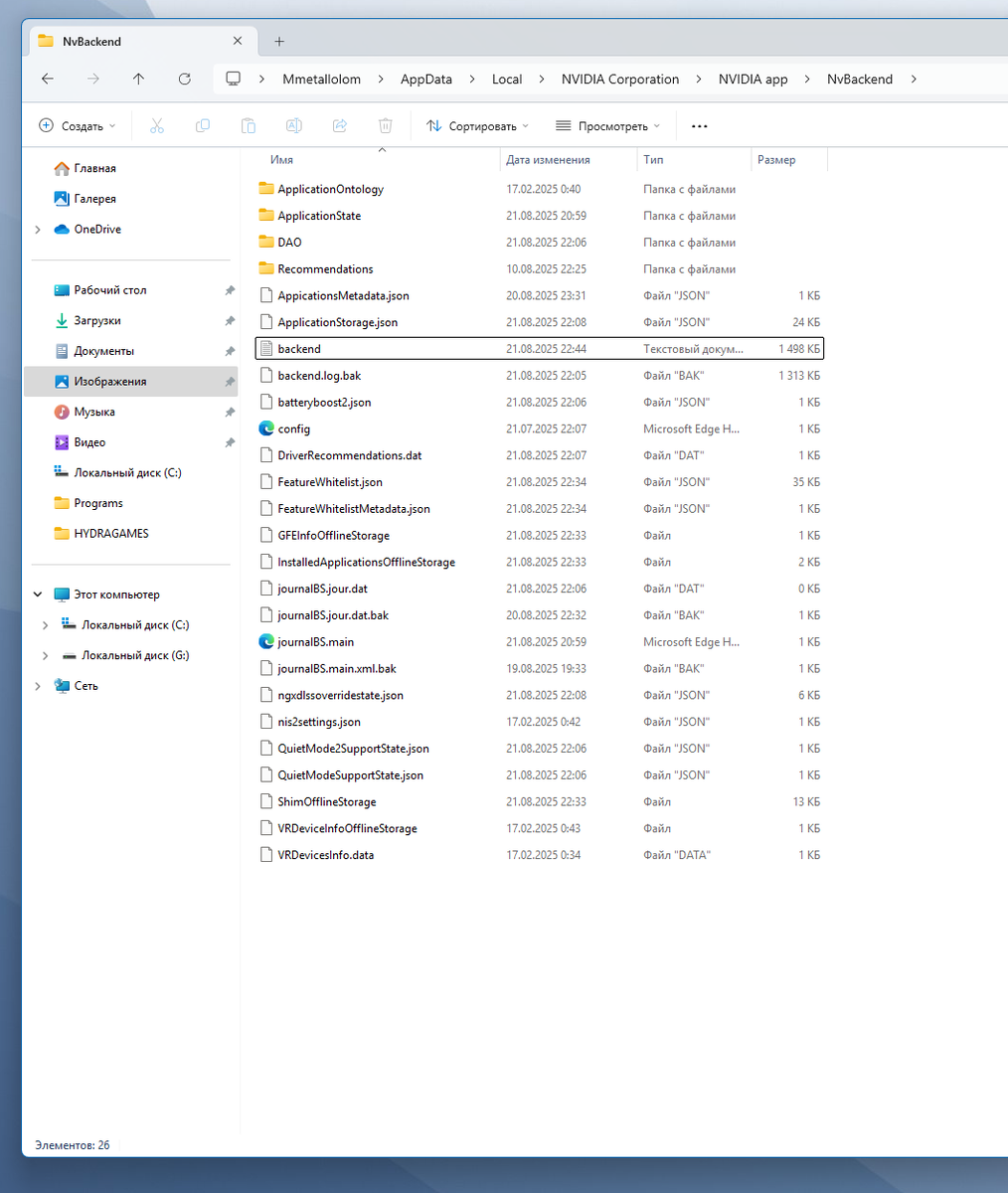The height and width of the screenshot is (1193, 1008).
Task: Click the Copy toolbar icon
Action: tap(203, 126)
